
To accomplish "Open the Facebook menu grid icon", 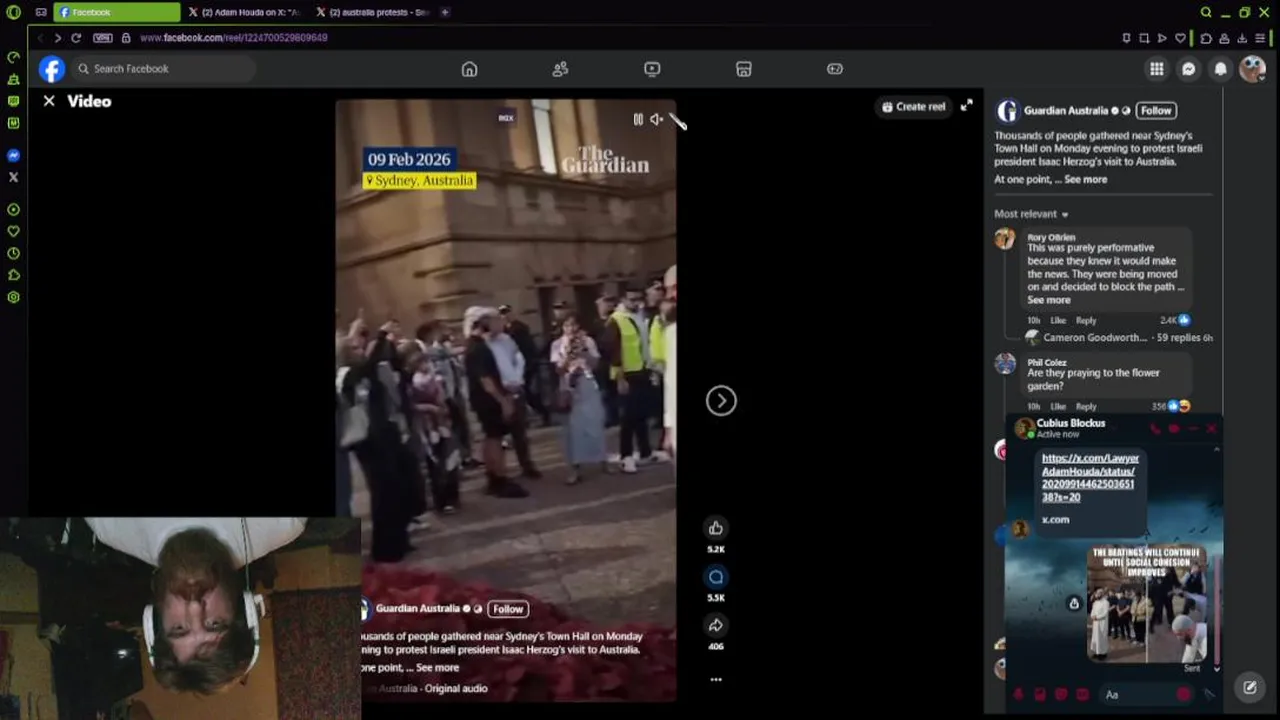I will tap(1156, 69).
